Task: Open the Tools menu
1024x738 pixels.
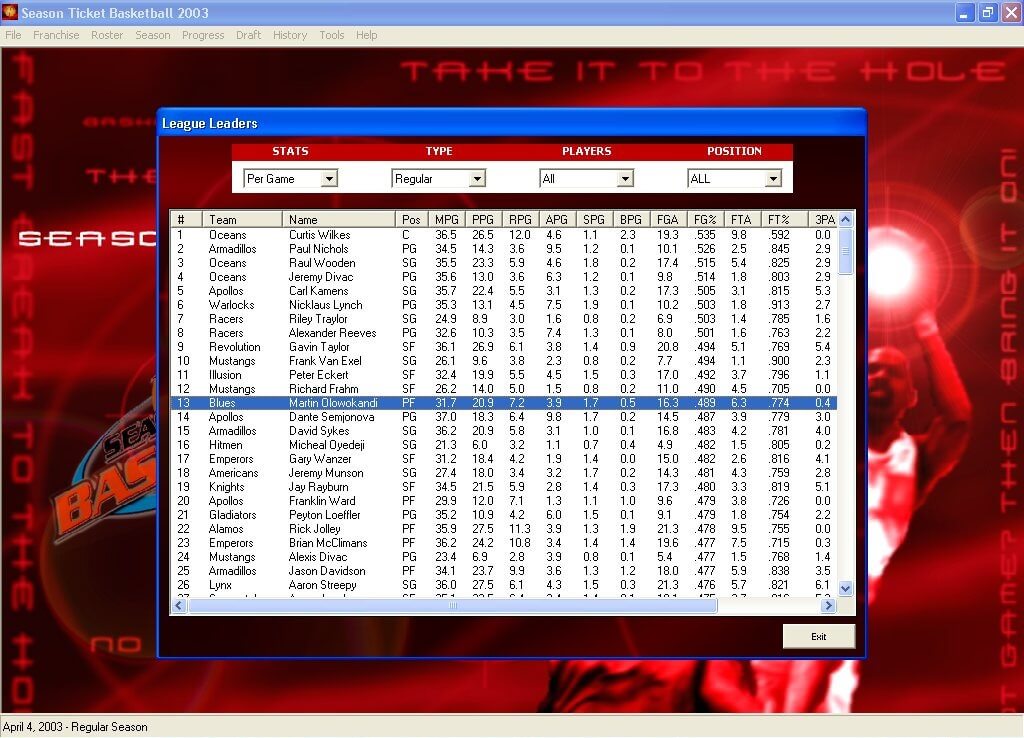Action: [332, 35]
